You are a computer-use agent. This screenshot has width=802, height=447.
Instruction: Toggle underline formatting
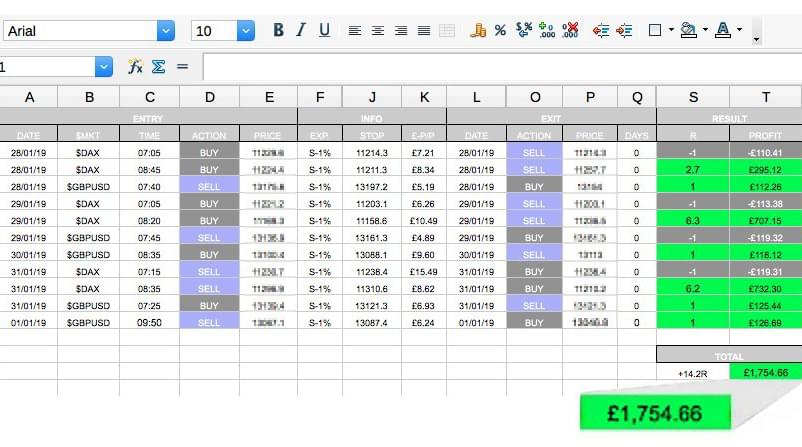point(324,31)
